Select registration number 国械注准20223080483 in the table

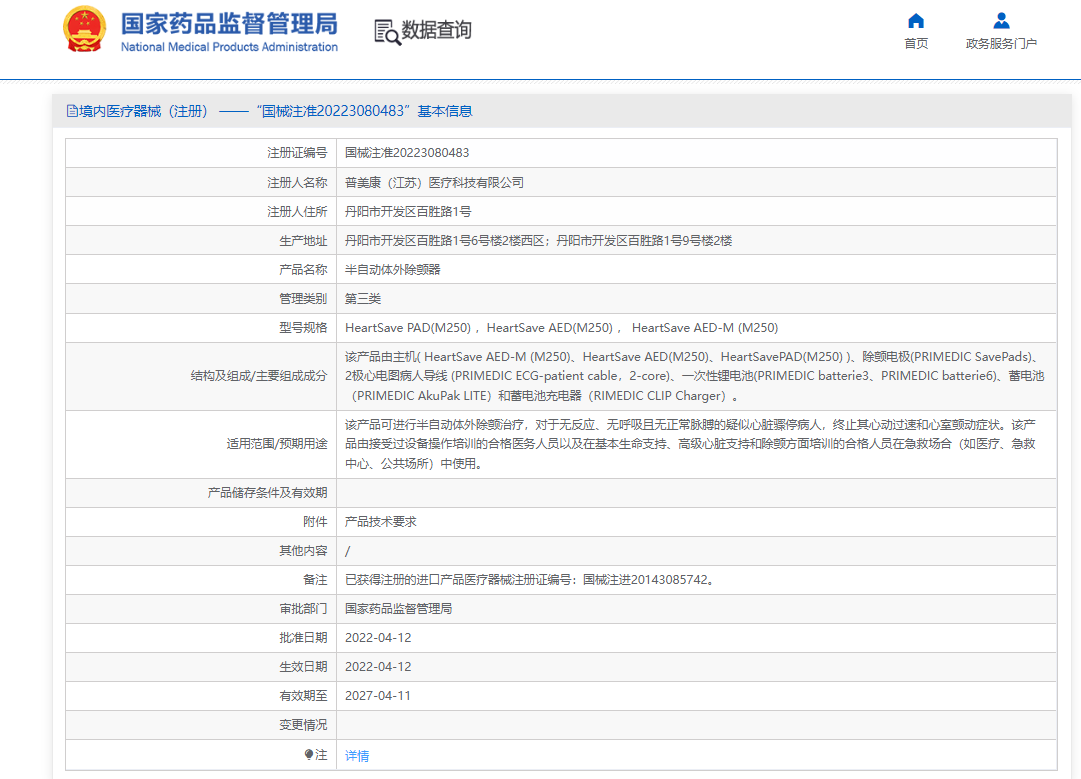(x=407, y=153)
